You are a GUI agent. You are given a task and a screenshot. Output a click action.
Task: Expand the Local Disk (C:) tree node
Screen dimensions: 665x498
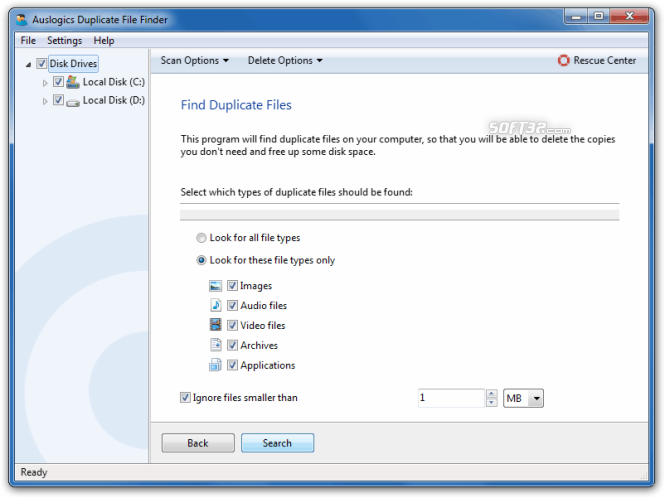(45, 83)
